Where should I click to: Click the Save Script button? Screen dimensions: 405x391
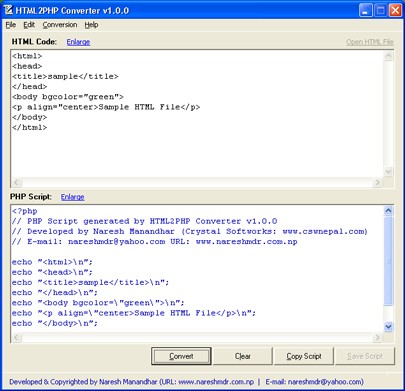point(365,356)
